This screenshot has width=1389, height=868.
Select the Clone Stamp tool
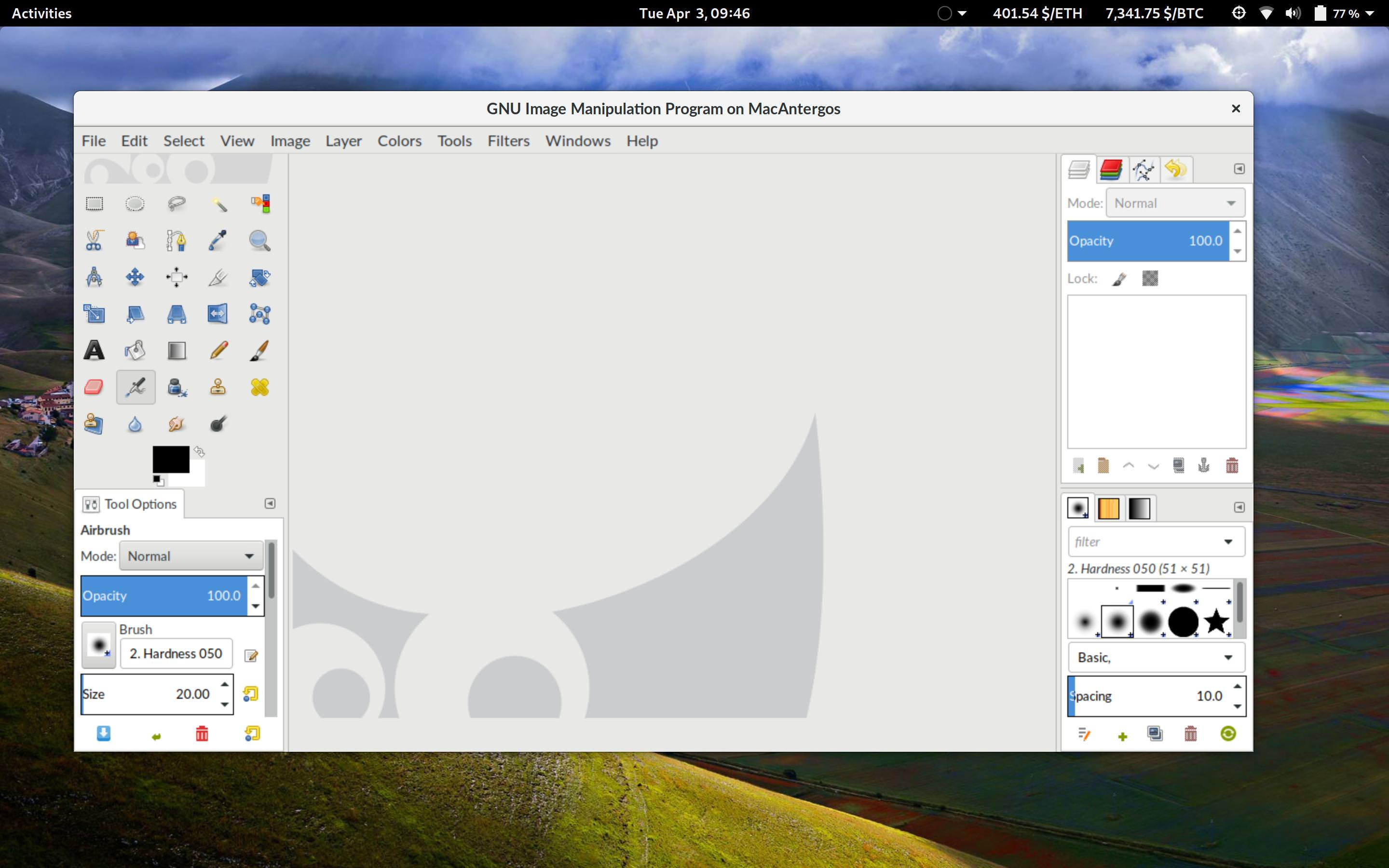click(217, 387)
